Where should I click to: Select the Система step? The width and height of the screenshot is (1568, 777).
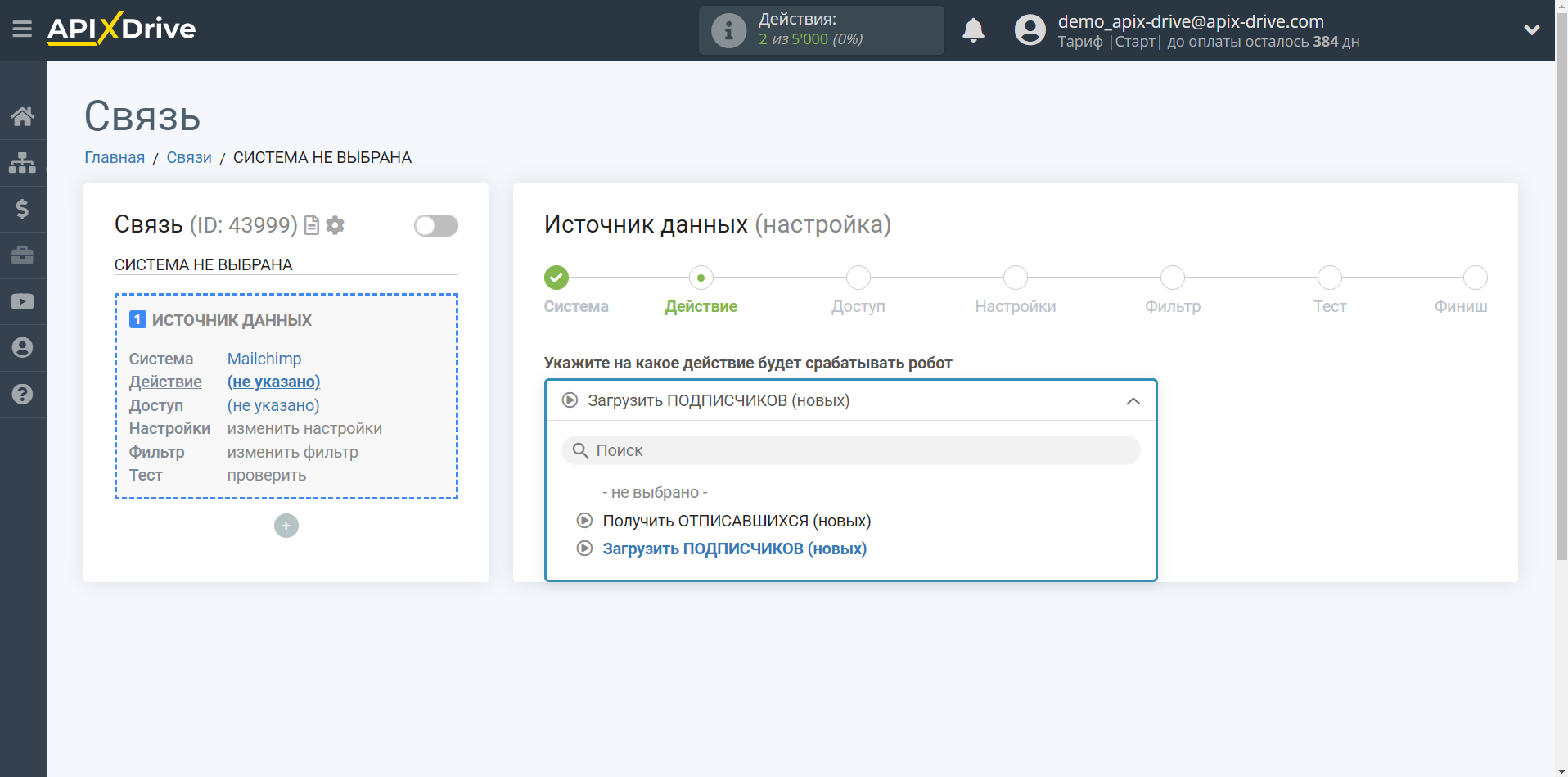[x=556, y=278]
